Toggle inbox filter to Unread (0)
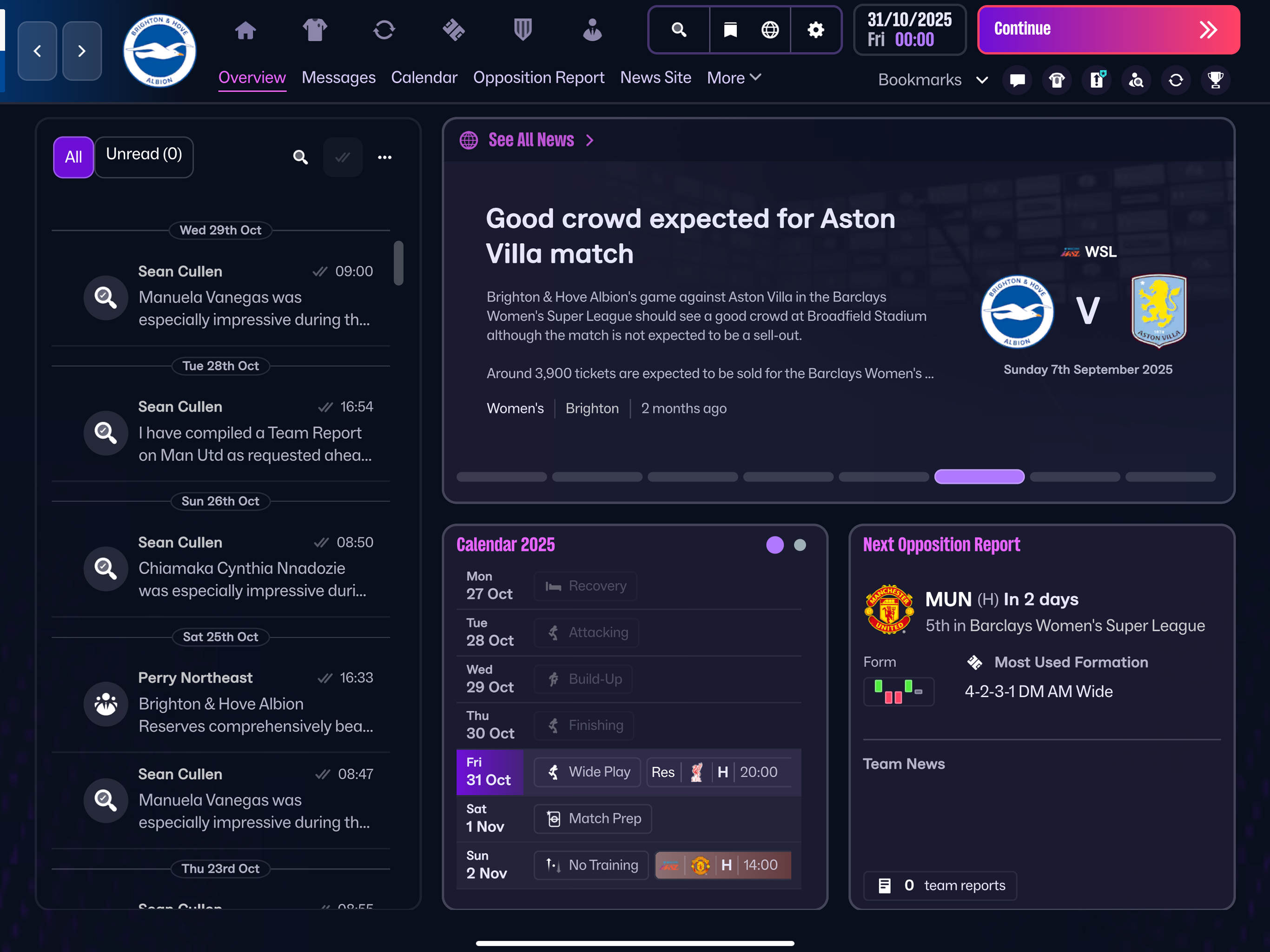Image resolution: width=1270 pixels, height=952 pixels. coord(144,156)
